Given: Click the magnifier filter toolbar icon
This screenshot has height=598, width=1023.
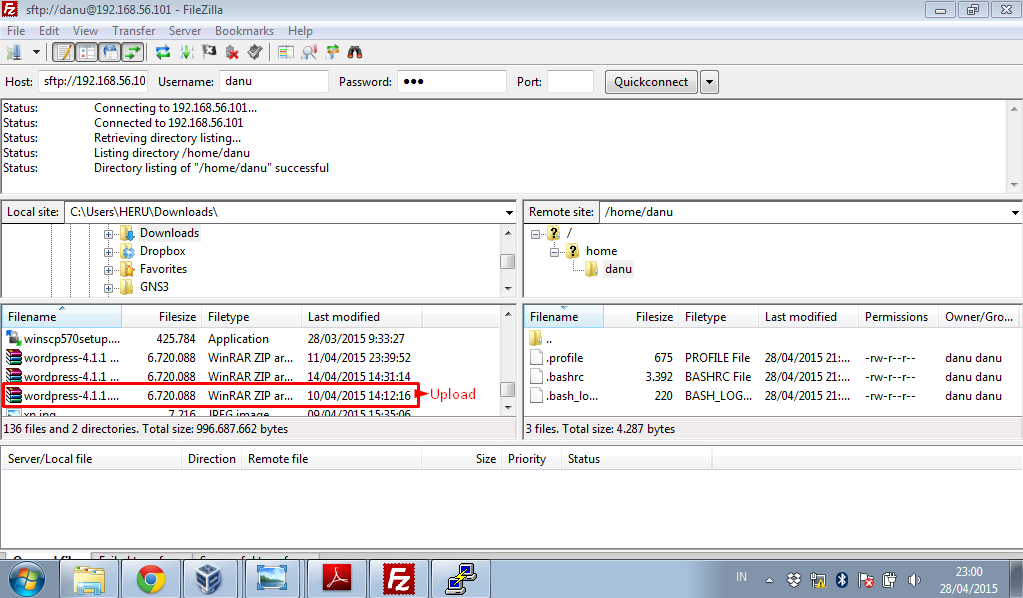Looking at the screenshot, I should tap(309, 52).
